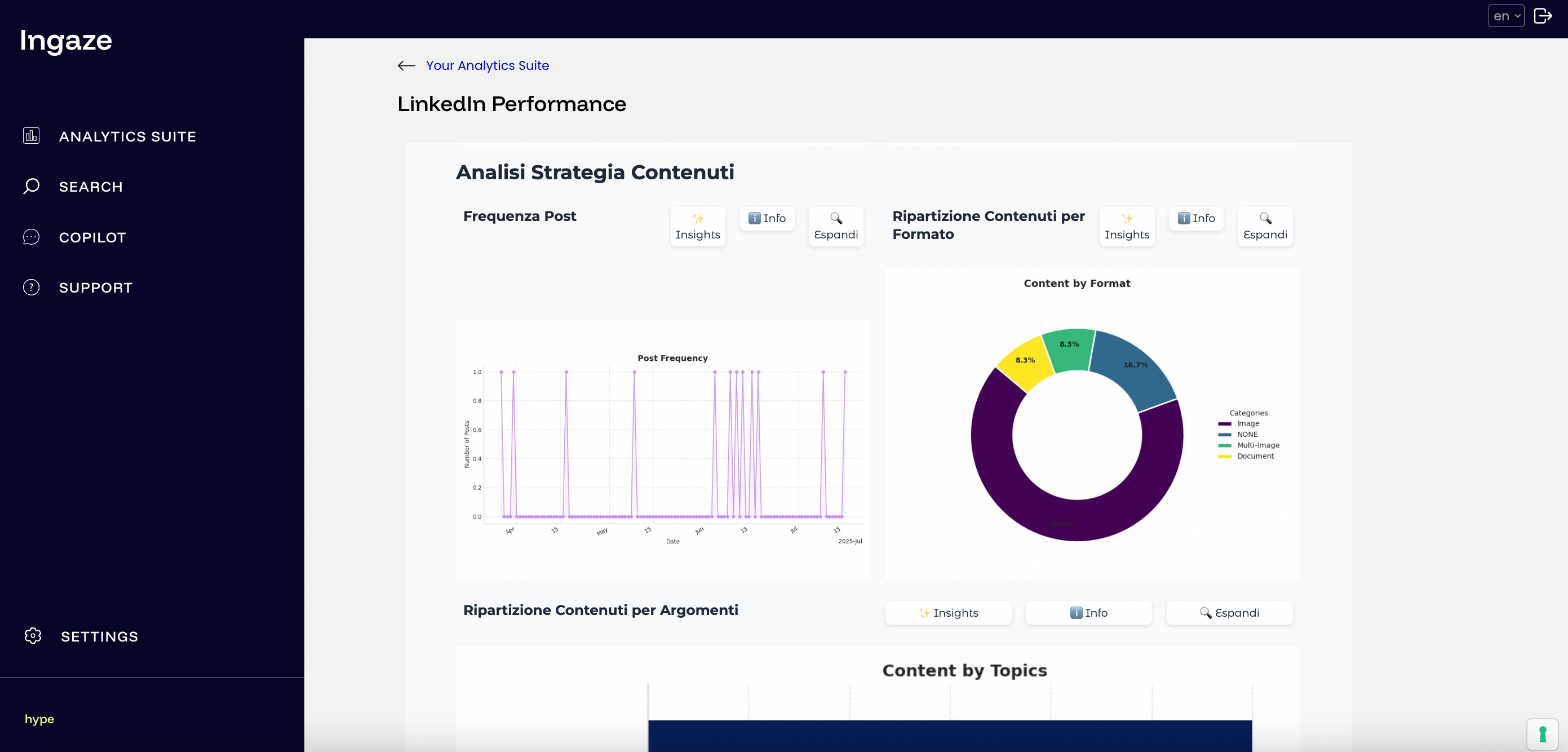Expand Ripartizione Contenuti per Formato chart
Screen dimensions: 1568x752
pyautogui.click(x=1264, y=227)
